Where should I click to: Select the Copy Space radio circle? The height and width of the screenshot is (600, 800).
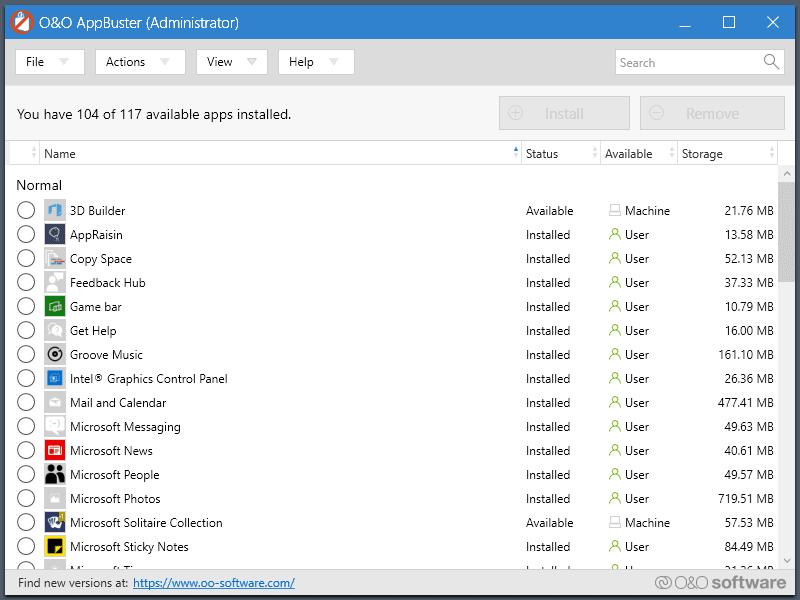click(x=26, y=258)
